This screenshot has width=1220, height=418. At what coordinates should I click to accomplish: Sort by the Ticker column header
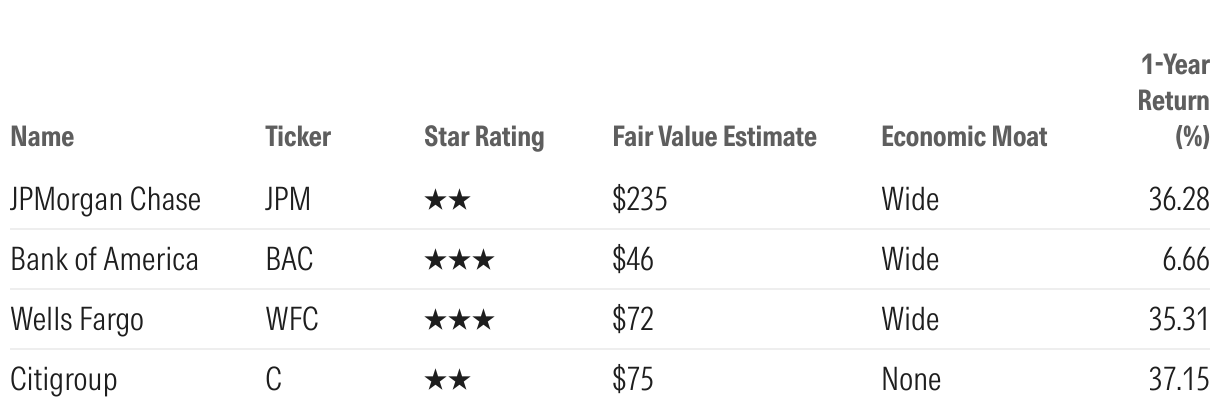[x=297, y=138]
